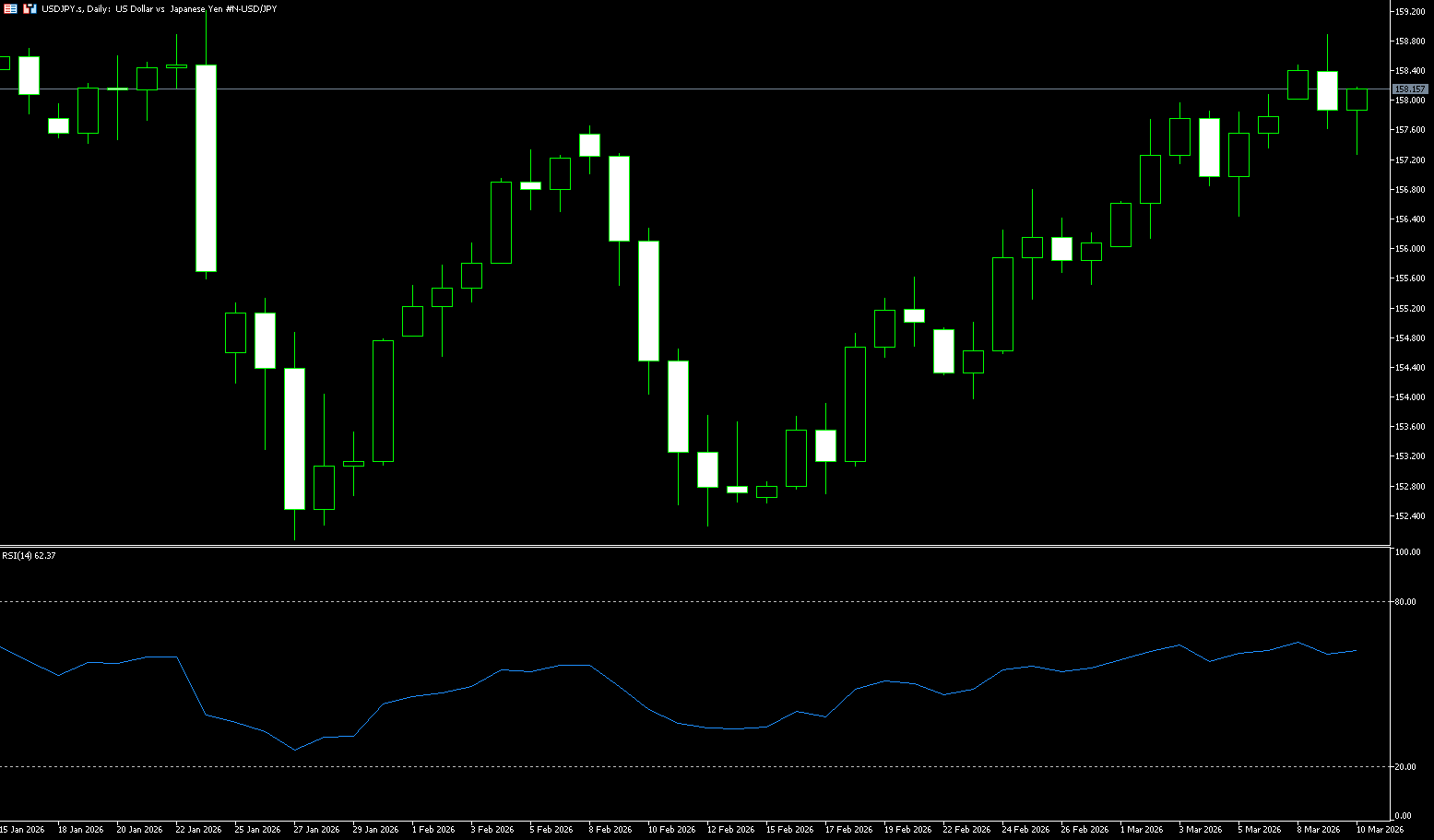Image resolution: width=1434 pixels, height=840 pixels.
Task: Click the 15 Jan 2026 date label
Action: pyautogui.click(x=22, y=830)
